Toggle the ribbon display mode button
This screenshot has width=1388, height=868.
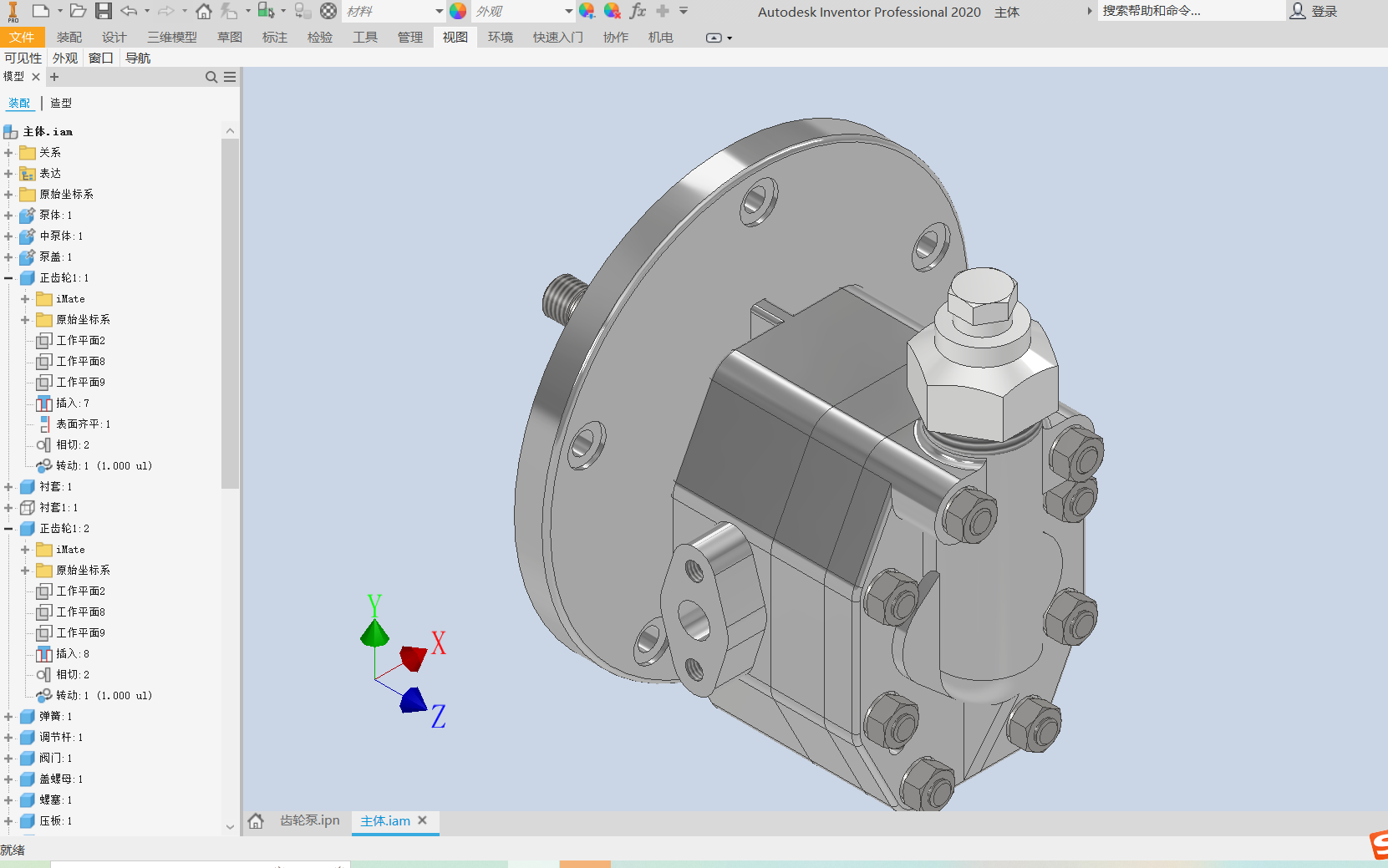click(x=714, y=38)
